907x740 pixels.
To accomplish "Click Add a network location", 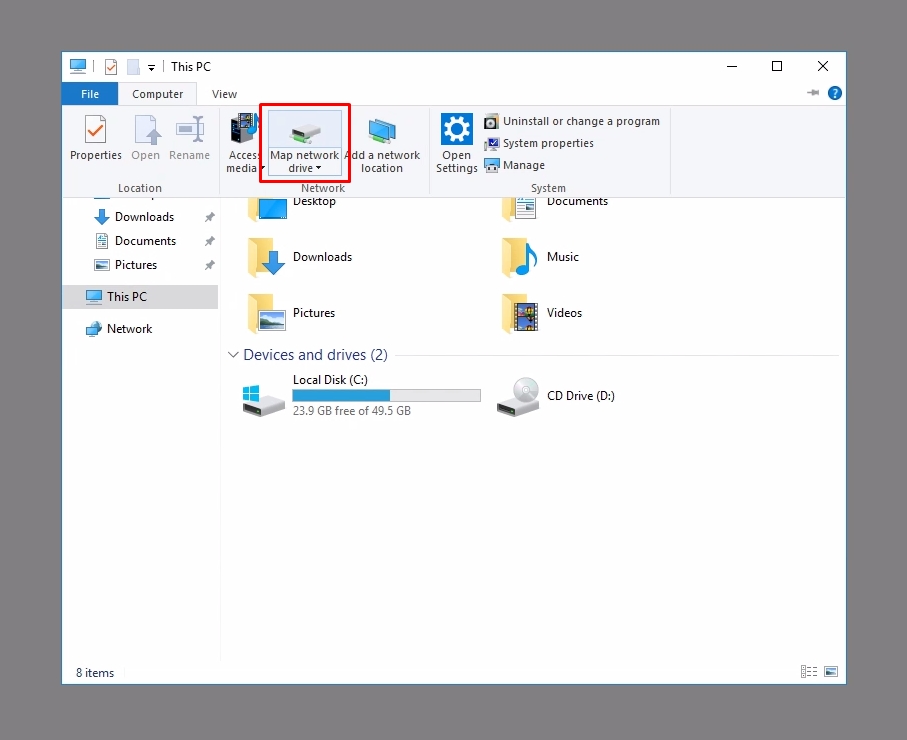I will click(382, 143).
